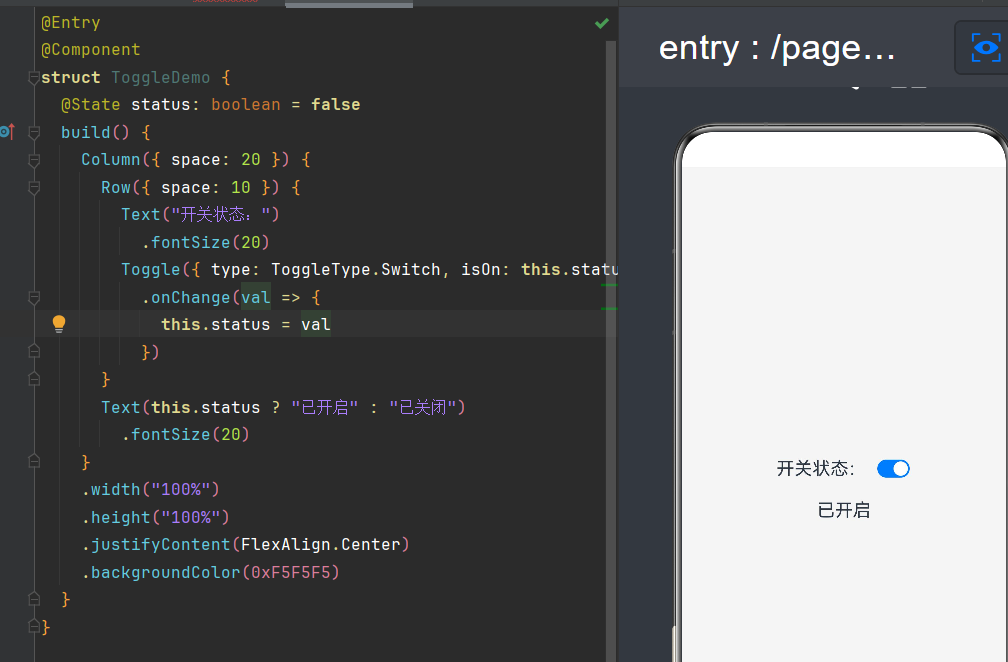Place cursor on the @Component decorator
This screenshot has height=662, width=1008.
[x=91, y=49]
